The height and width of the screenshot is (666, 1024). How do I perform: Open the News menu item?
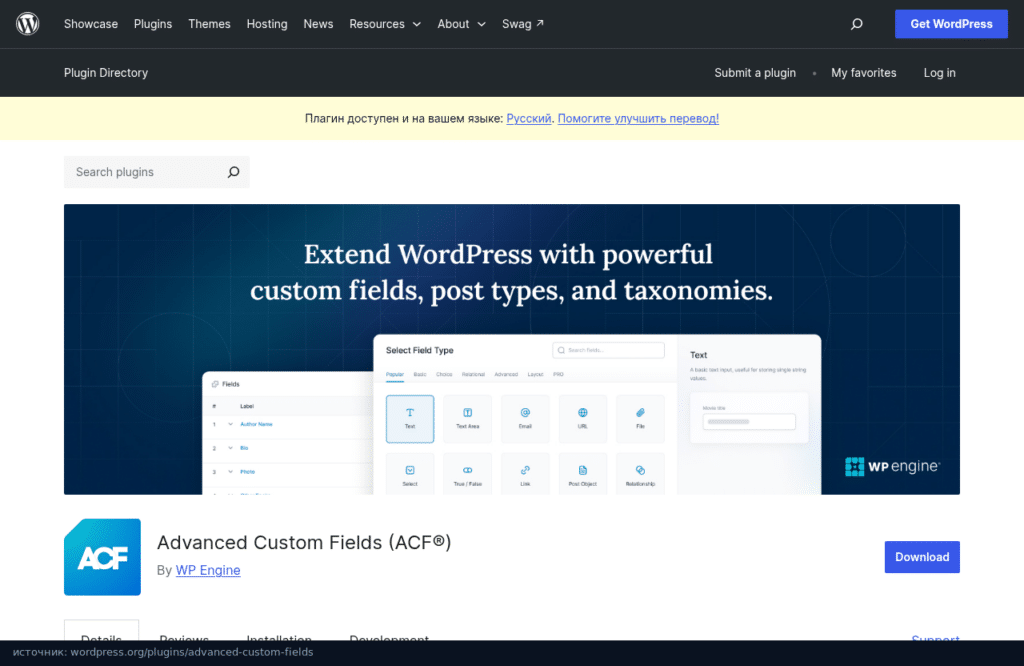[x=318, y=24]
